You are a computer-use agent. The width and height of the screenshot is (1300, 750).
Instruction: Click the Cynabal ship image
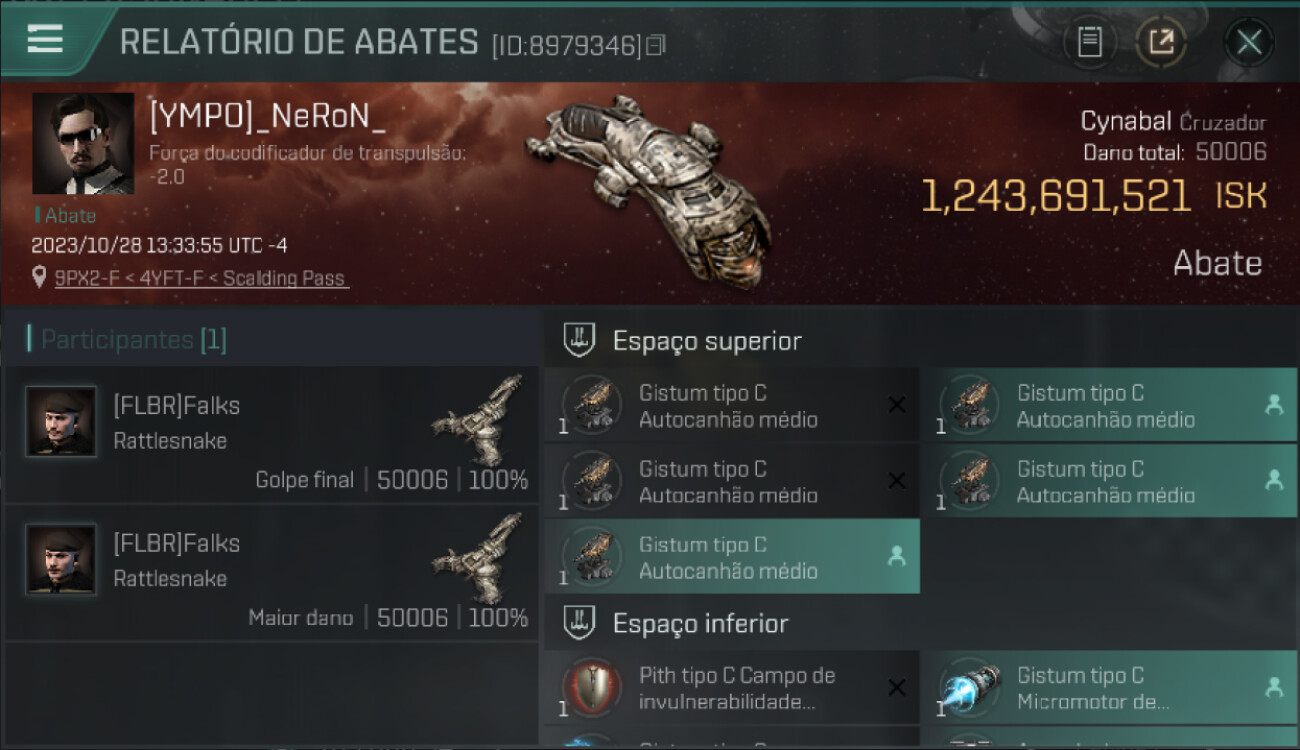(650, 190)
